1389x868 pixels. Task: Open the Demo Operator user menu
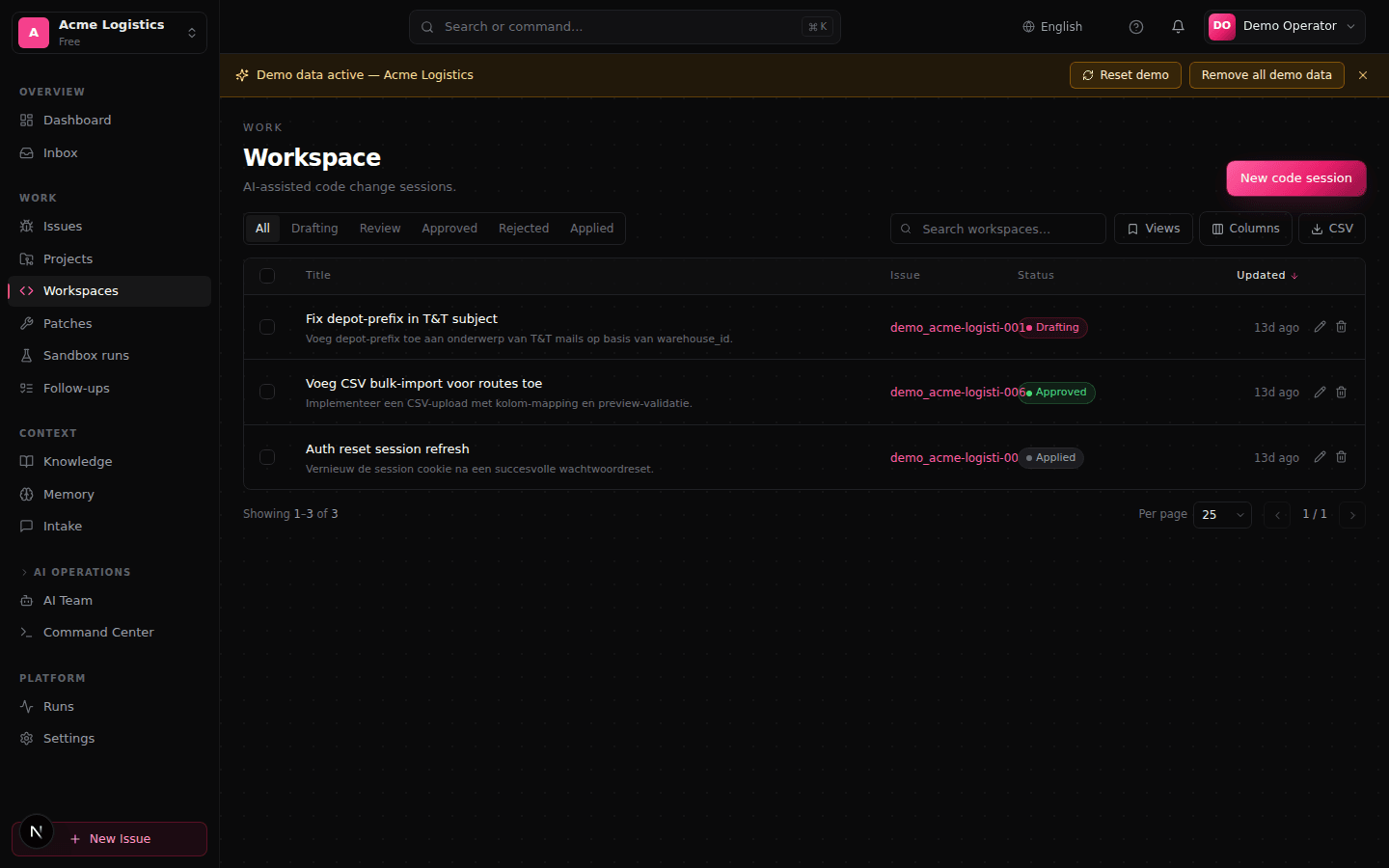pos(1284,27)
